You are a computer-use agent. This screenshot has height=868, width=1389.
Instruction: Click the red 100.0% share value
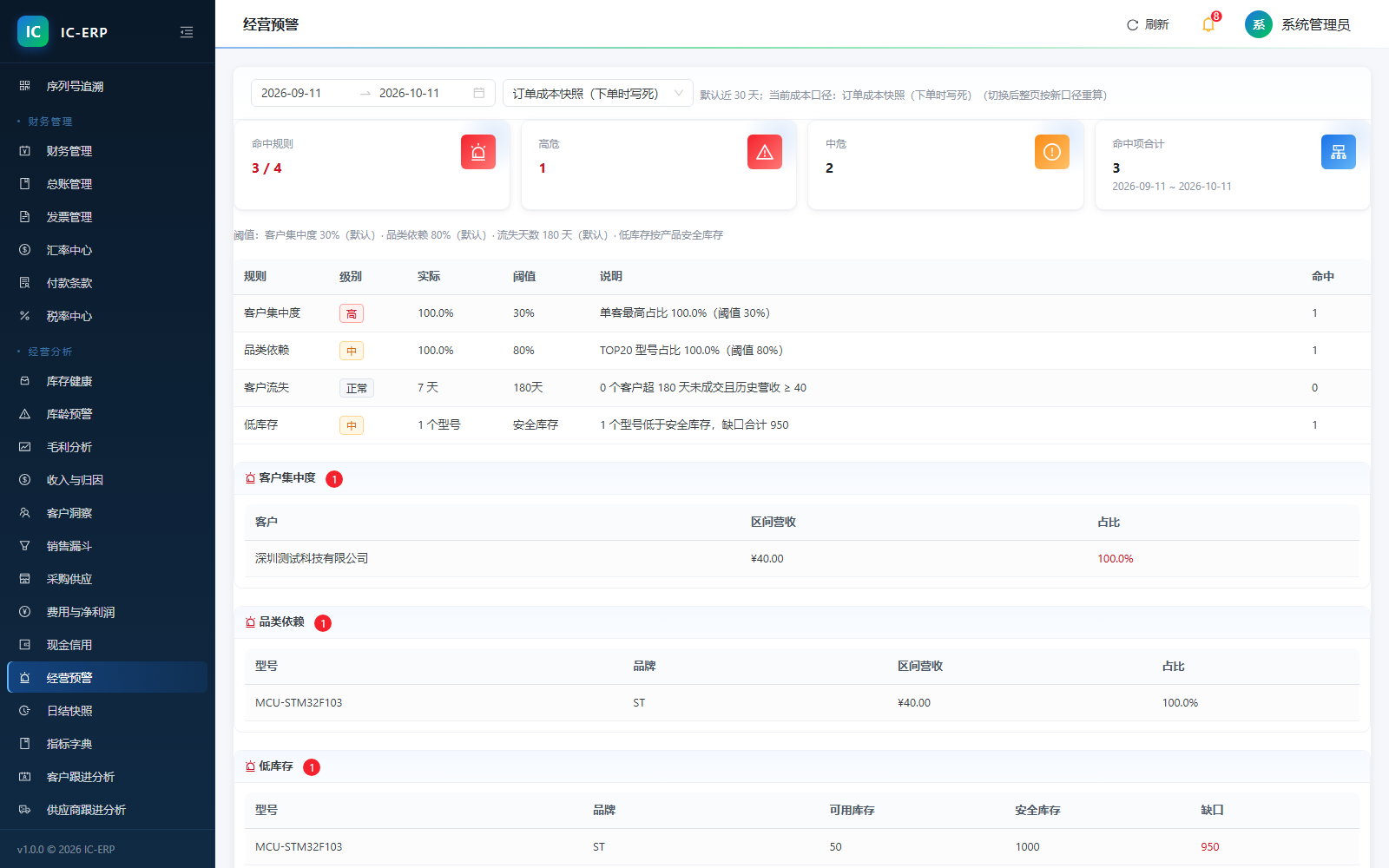(x=1116, y=558)
